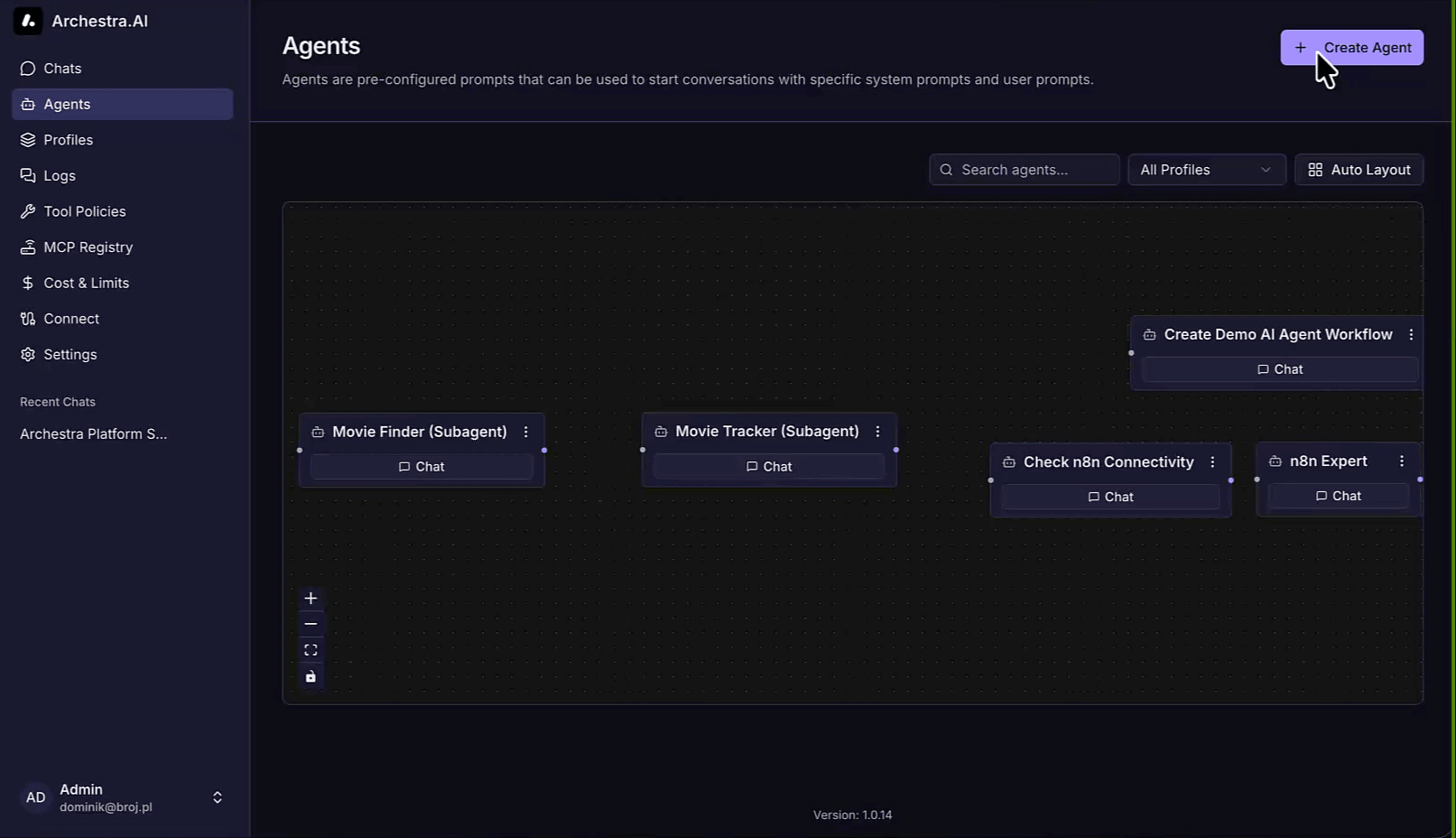The image size is (1456, 838).
Task: Expand the Admin account switcher
Action: click(x=217, y=797)
